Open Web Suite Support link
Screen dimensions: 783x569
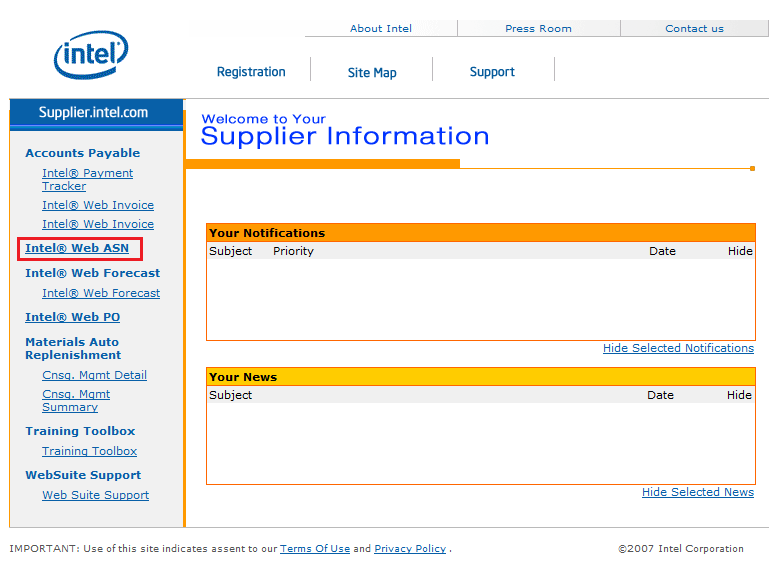[95, 495]
